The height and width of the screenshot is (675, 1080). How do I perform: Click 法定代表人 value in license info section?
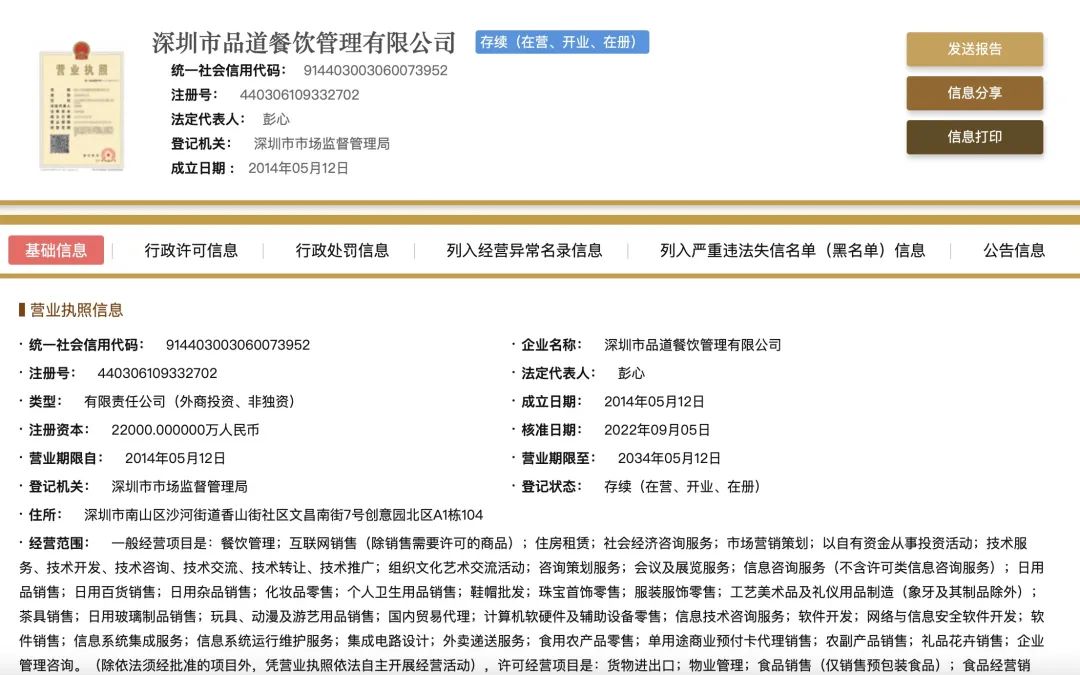(x=632, y=373)
